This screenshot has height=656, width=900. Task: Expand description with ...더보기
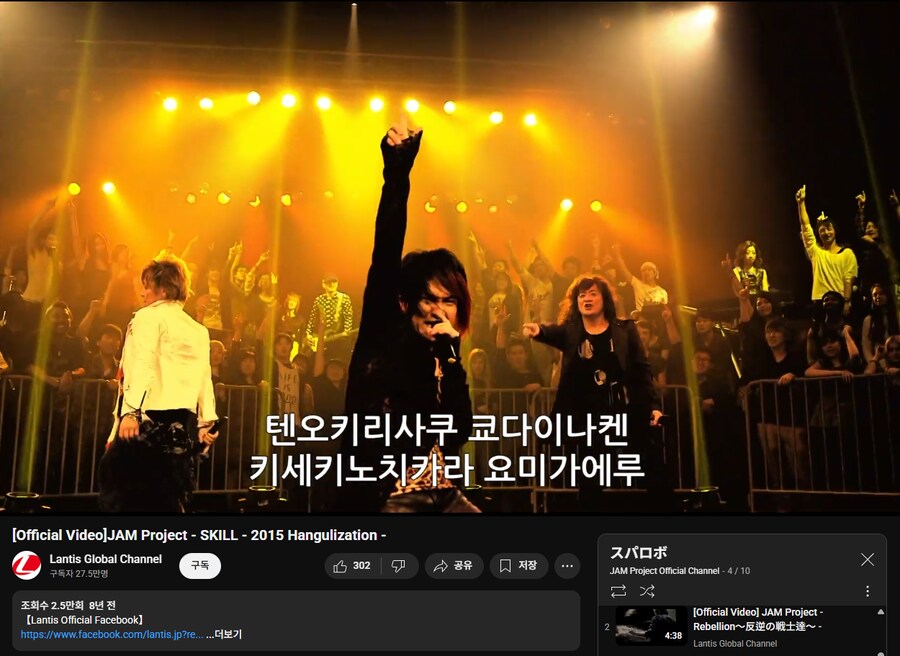tap(224, 634)
